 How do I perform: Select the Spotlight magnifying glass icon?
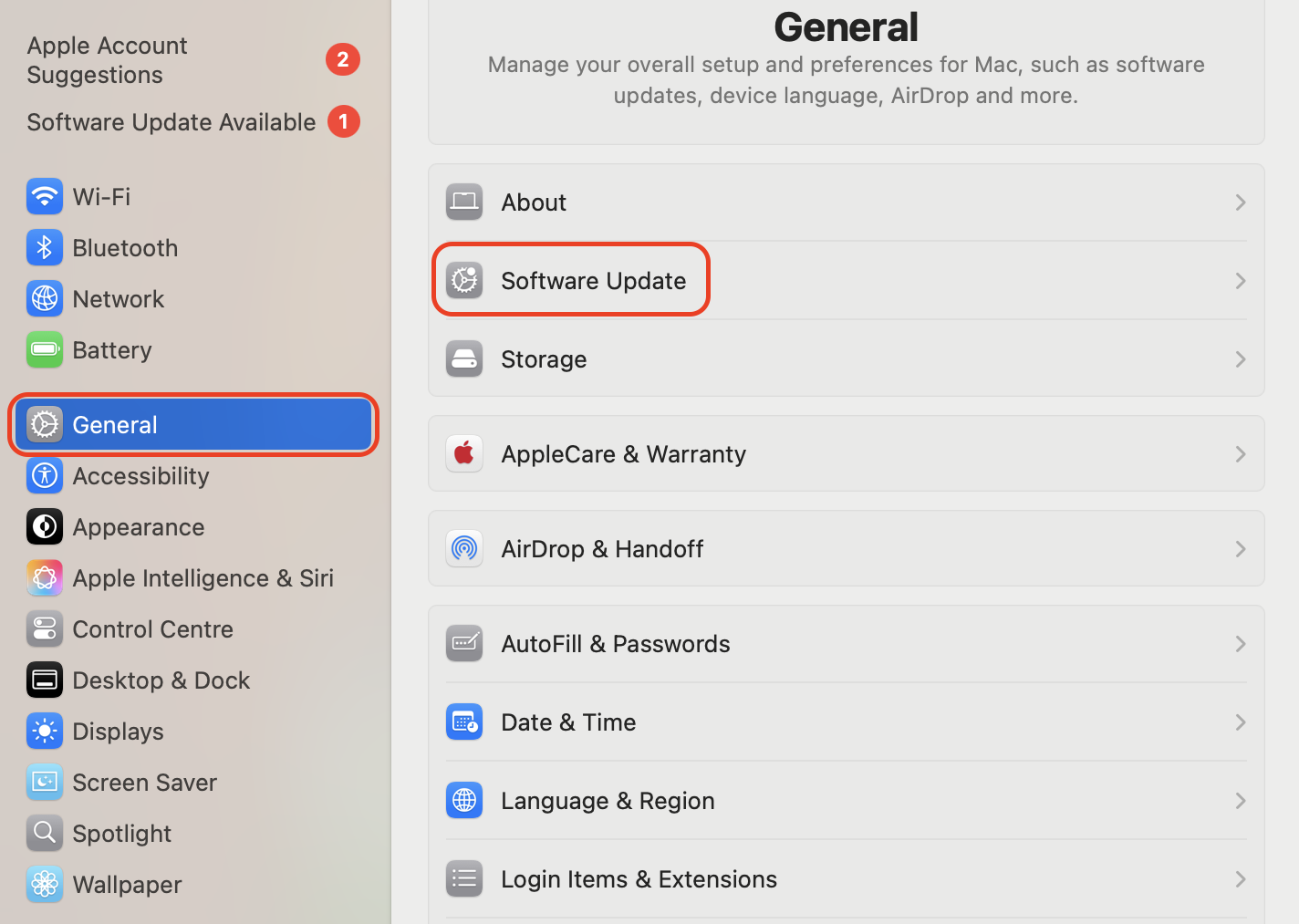point(45,833)
